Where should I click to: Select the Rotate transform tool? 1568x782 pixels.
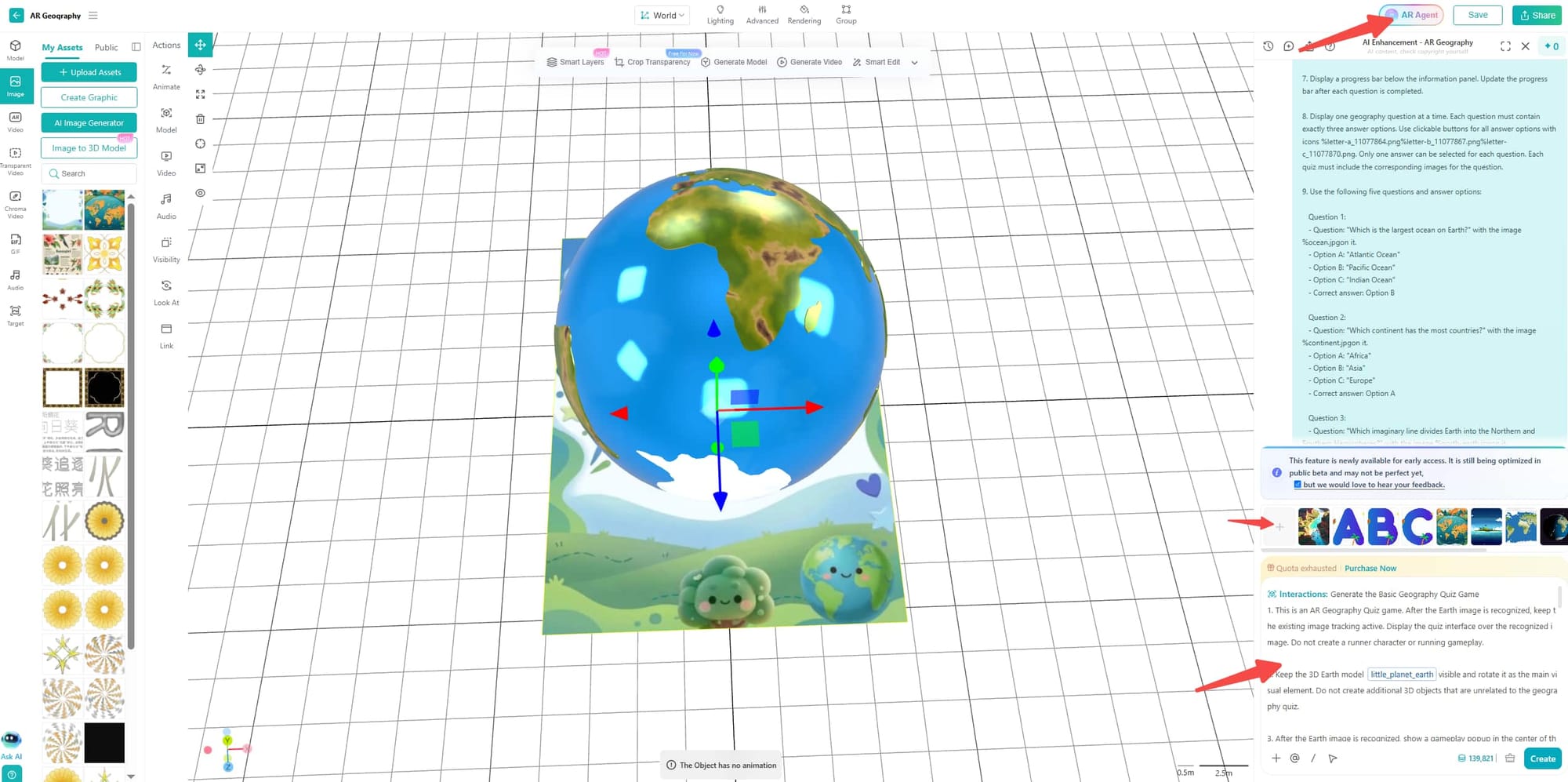click(x=200, y=70)
